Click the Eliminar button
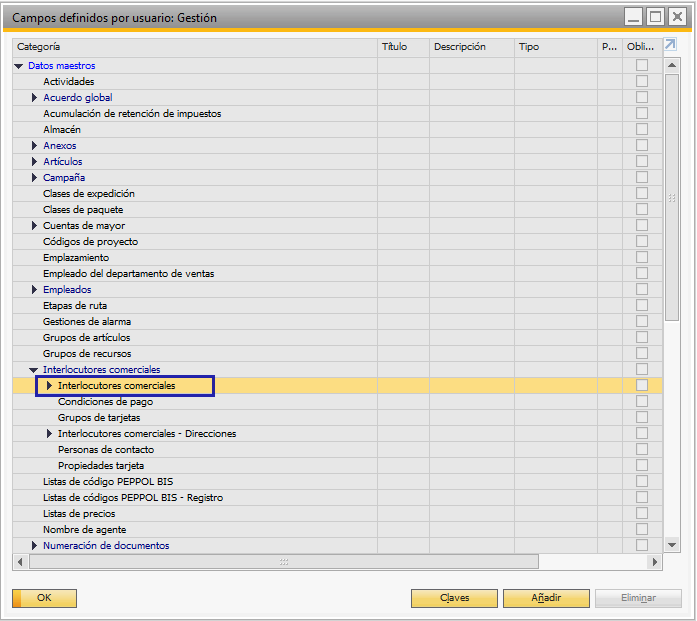The height and width of the screenshot is (621, 697). coord(638,598)
